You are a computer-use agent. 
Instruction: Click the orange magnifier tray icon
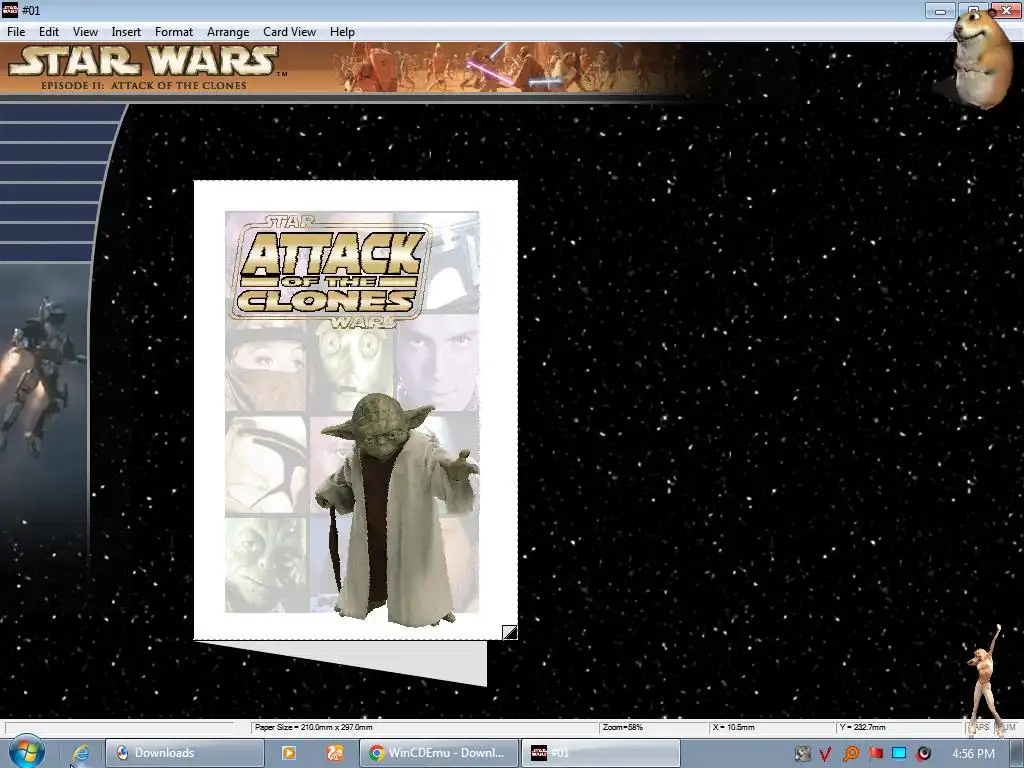(x=850, y=754)
